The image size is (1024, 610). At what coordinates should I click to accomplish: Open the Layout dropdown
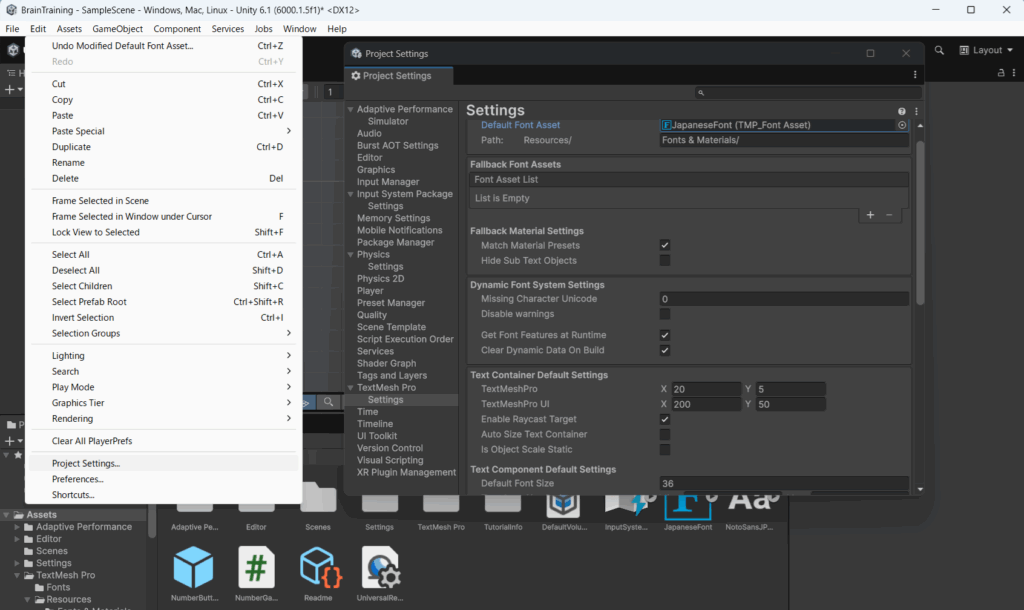point(986,50)
